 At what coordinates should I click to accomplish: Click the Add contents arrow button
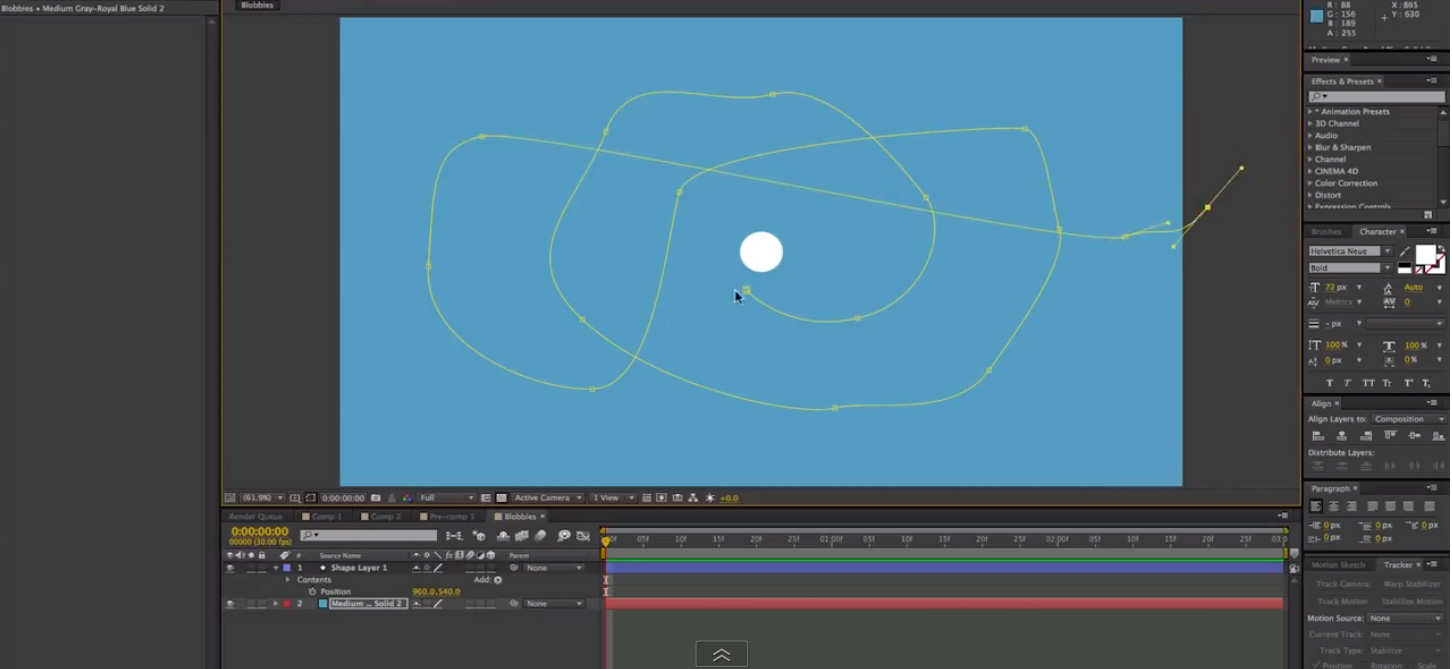498,580
